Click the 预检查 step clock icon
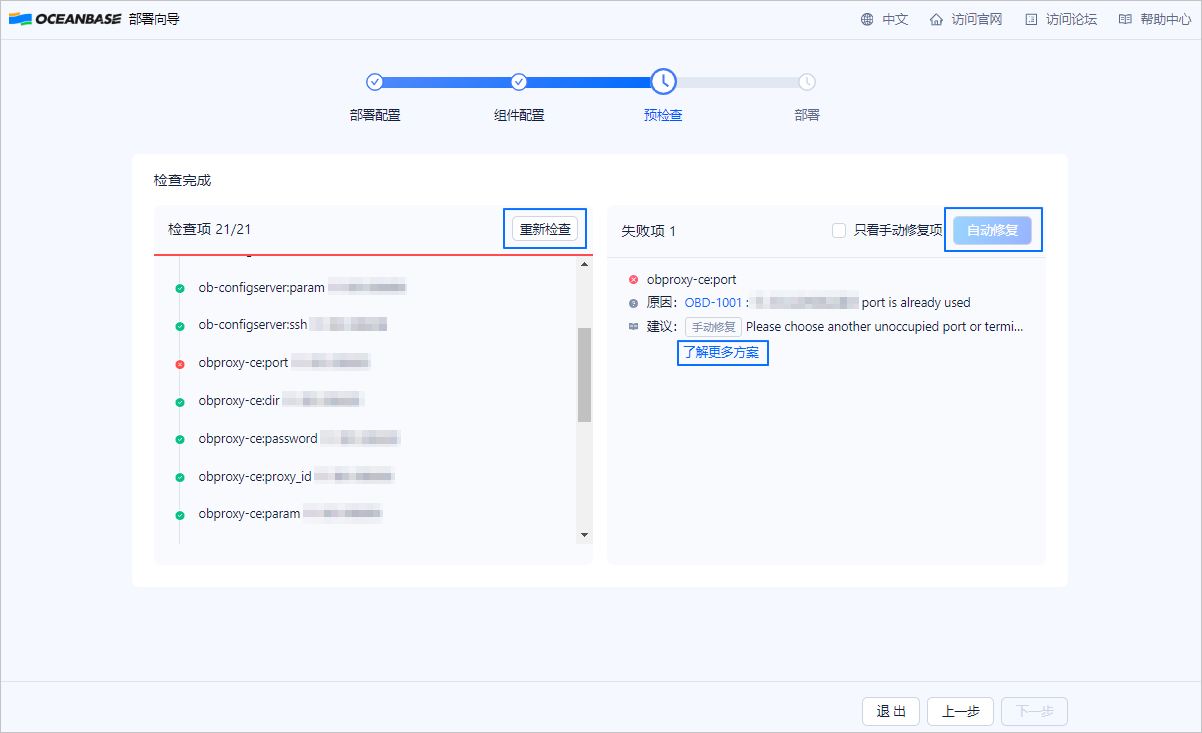The image size is (1202, 733). tap(663, 82)
